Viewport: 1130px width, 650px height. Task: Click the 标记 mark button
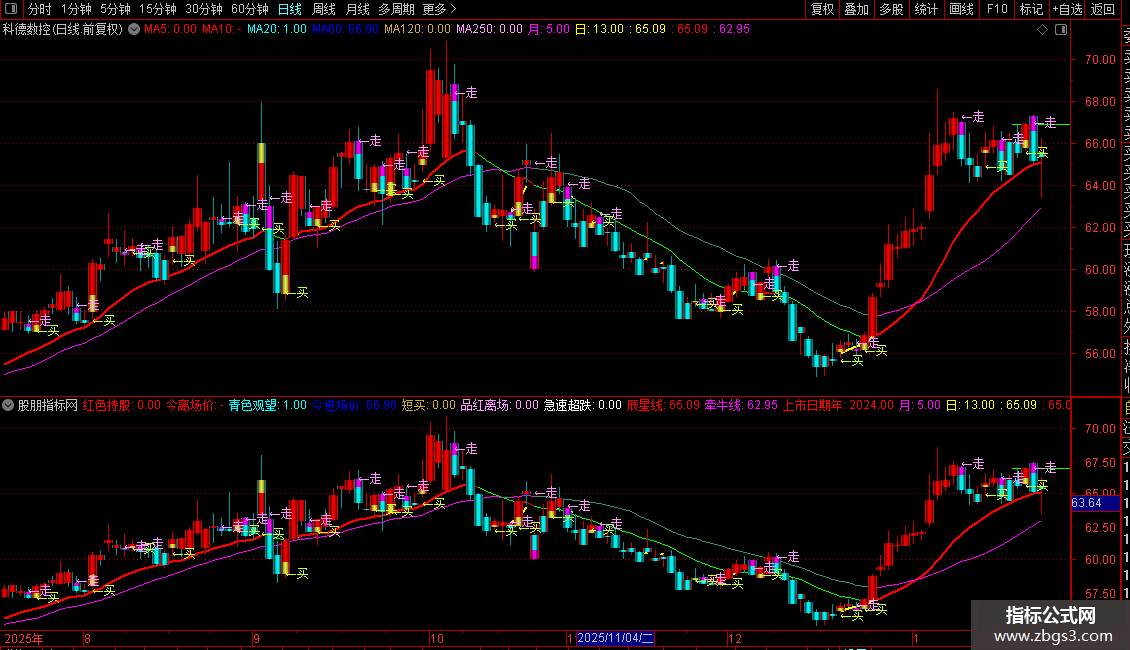click(1031, 9)
